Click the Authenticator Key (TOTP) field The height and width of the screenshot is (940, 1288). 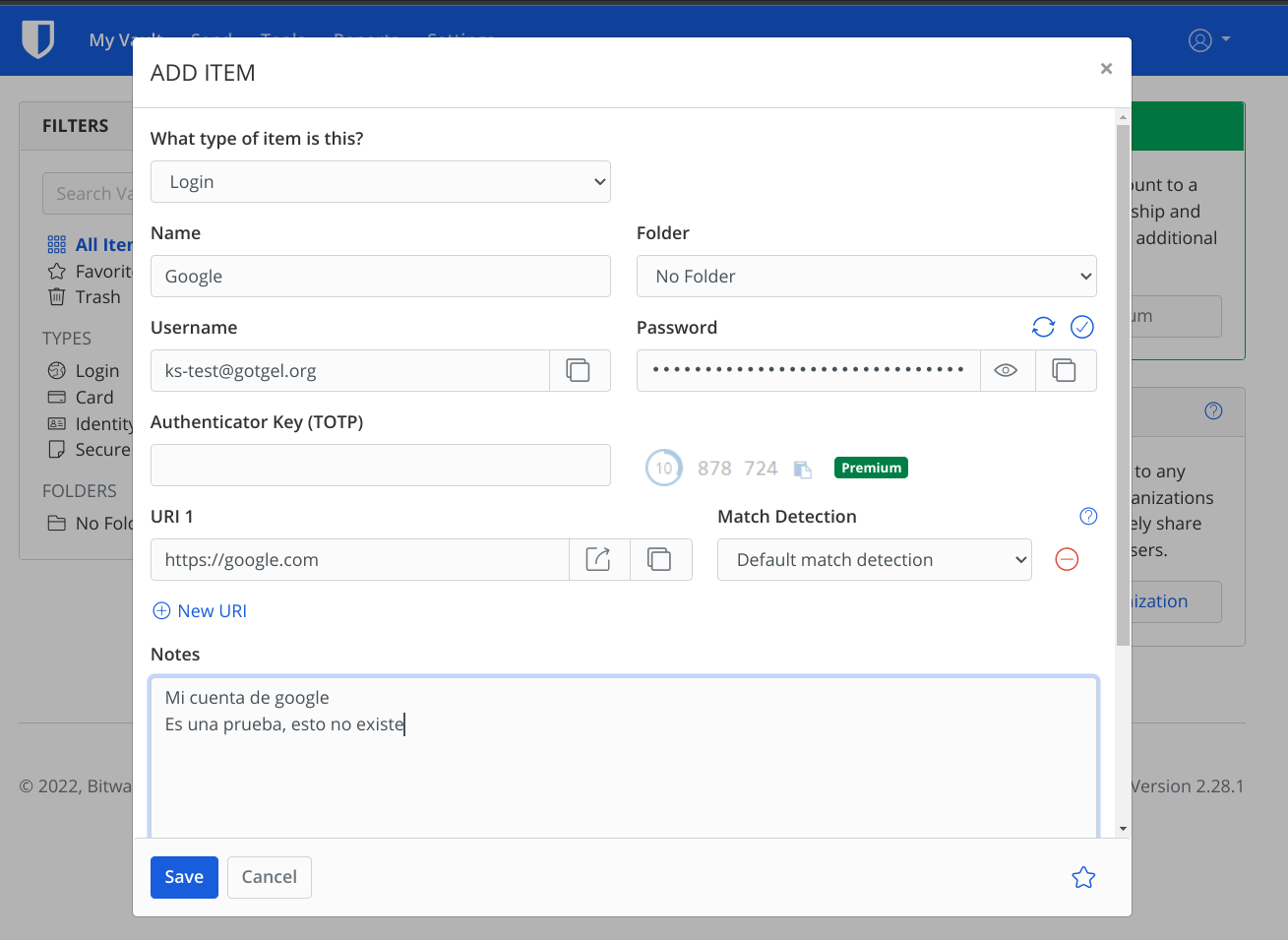pos(381,466)
